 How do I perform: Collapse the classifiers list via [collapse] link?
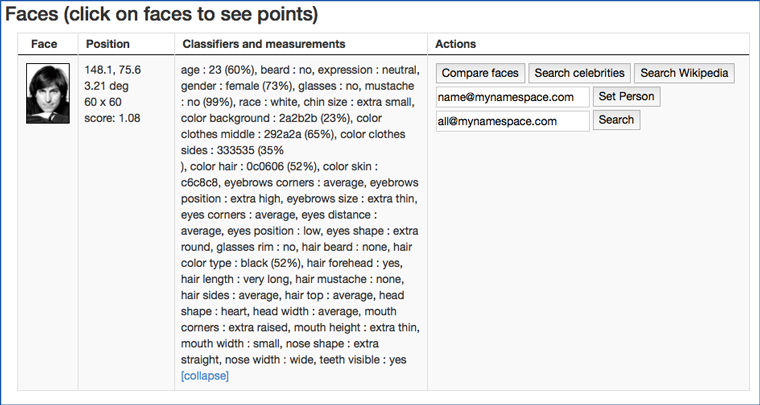[205, 376]
